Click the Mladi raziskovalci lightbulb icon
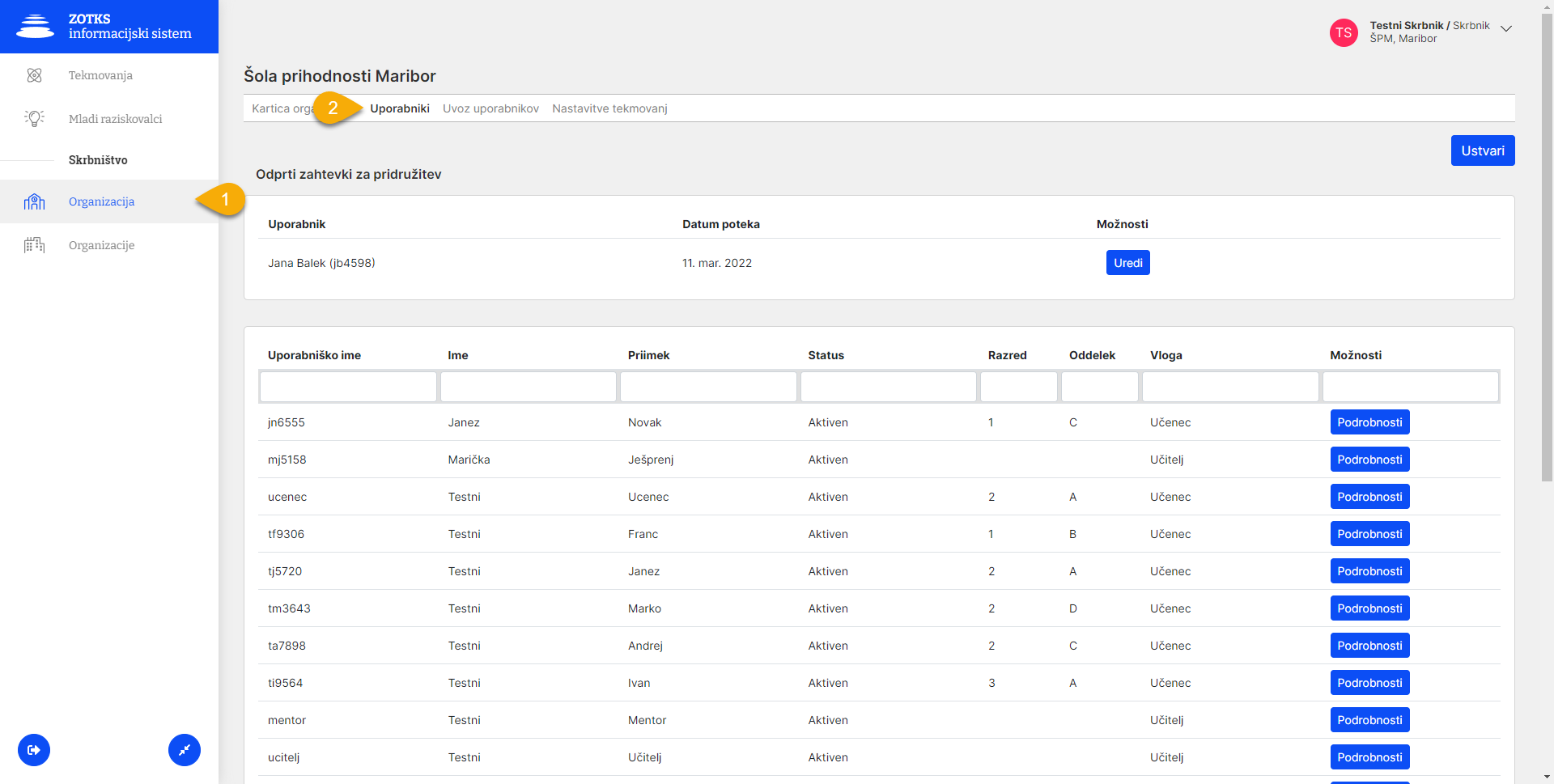This screenshot has width=1554, height=784. pos(34,119)
